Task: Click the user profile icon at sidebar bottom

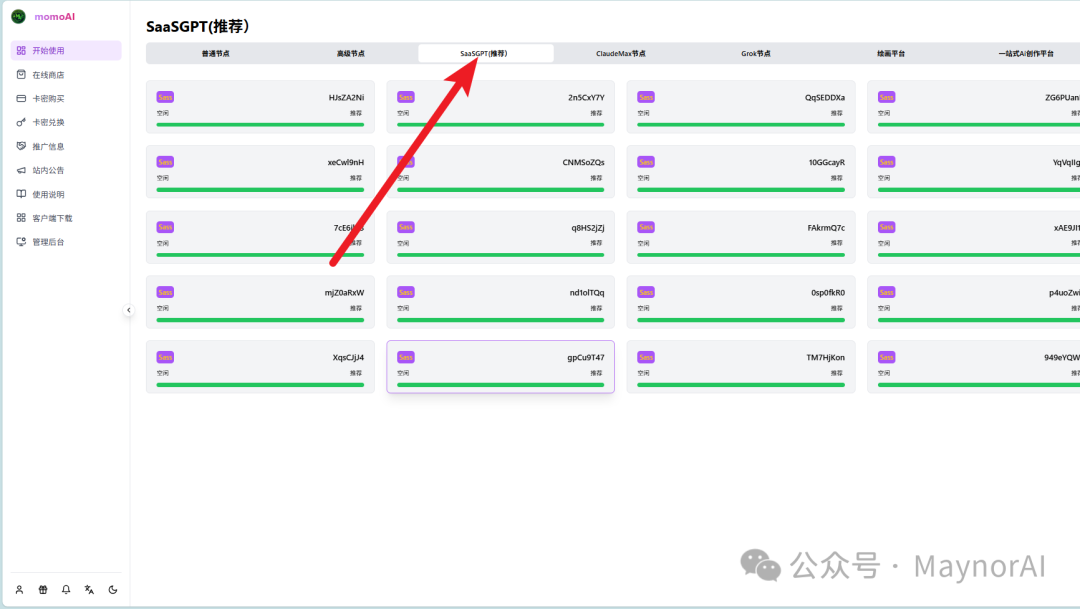Action: tap(19, 590)
